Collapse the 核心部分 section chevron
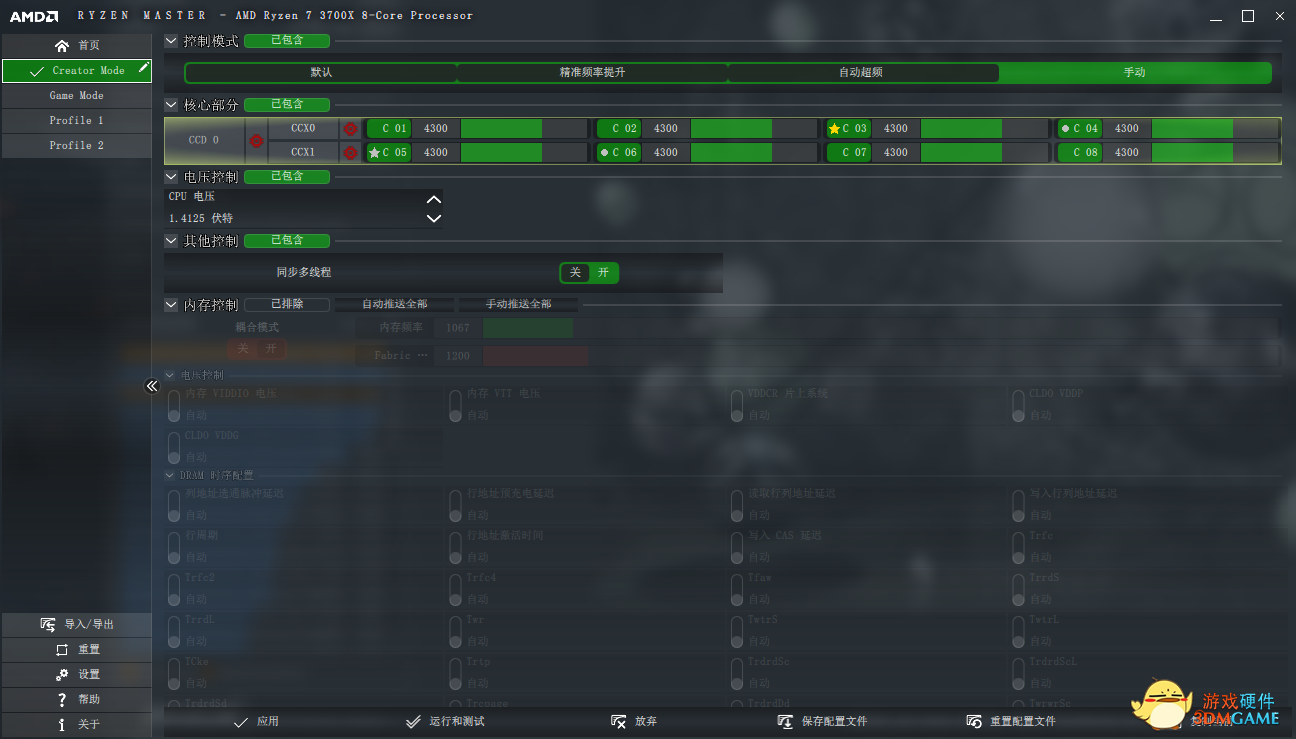 pos(171,104)
